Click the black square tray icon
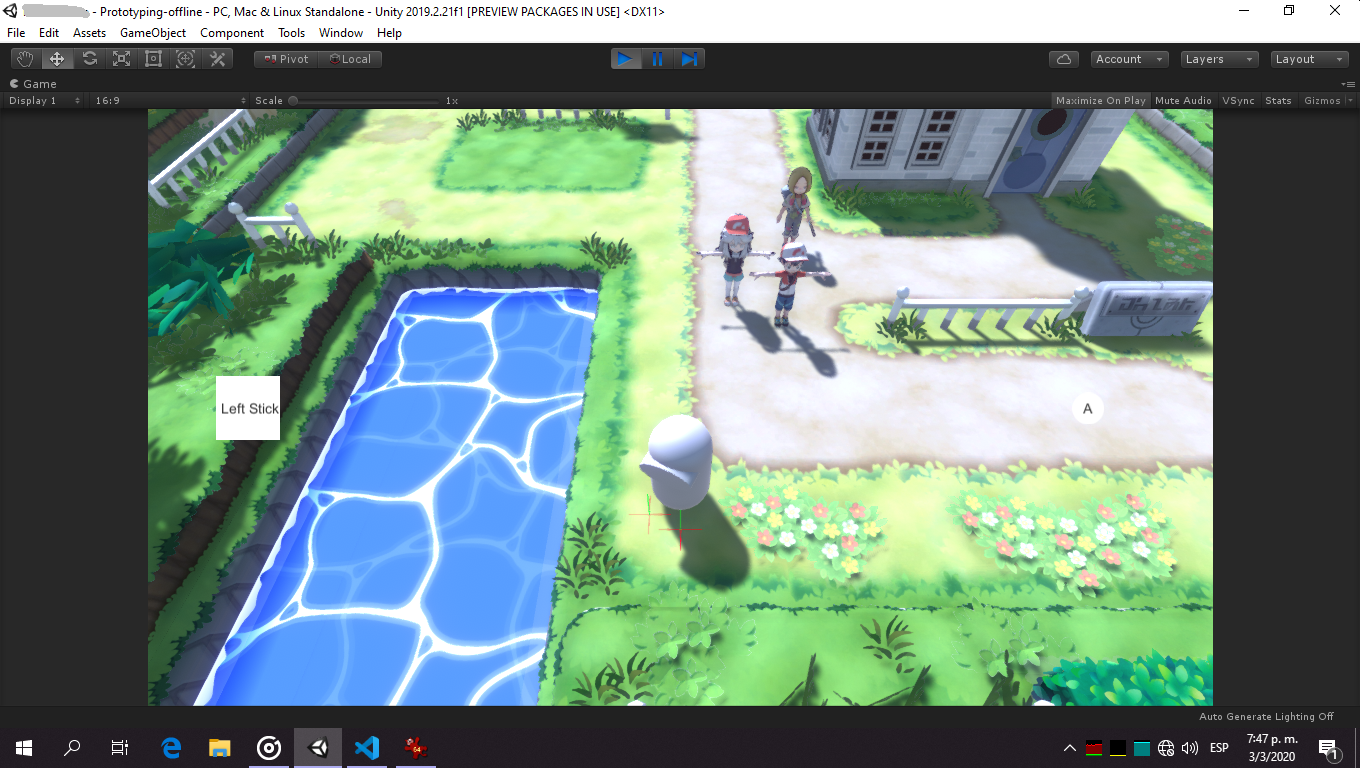1360x768 pixels. click(1118, 748)
